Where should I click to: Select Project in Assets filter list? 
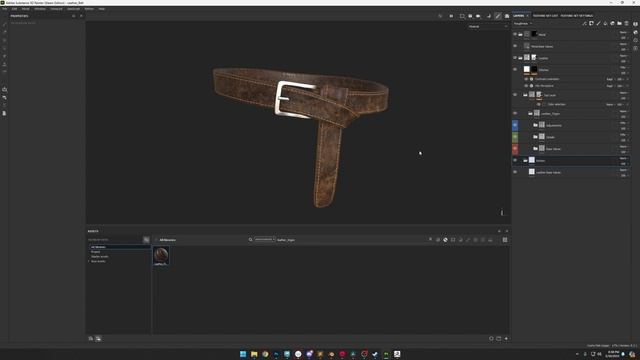pyautogui.click(x=96, y=252)
